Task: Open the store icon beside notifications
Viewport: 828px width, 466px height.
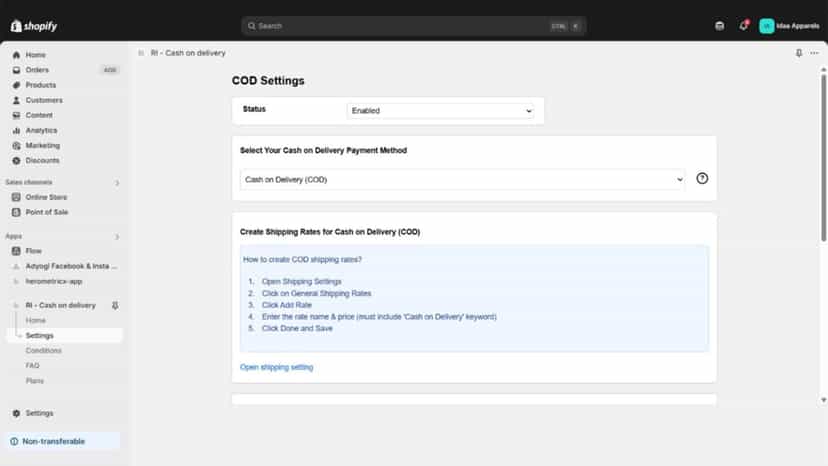Action: tap(719, 26)
